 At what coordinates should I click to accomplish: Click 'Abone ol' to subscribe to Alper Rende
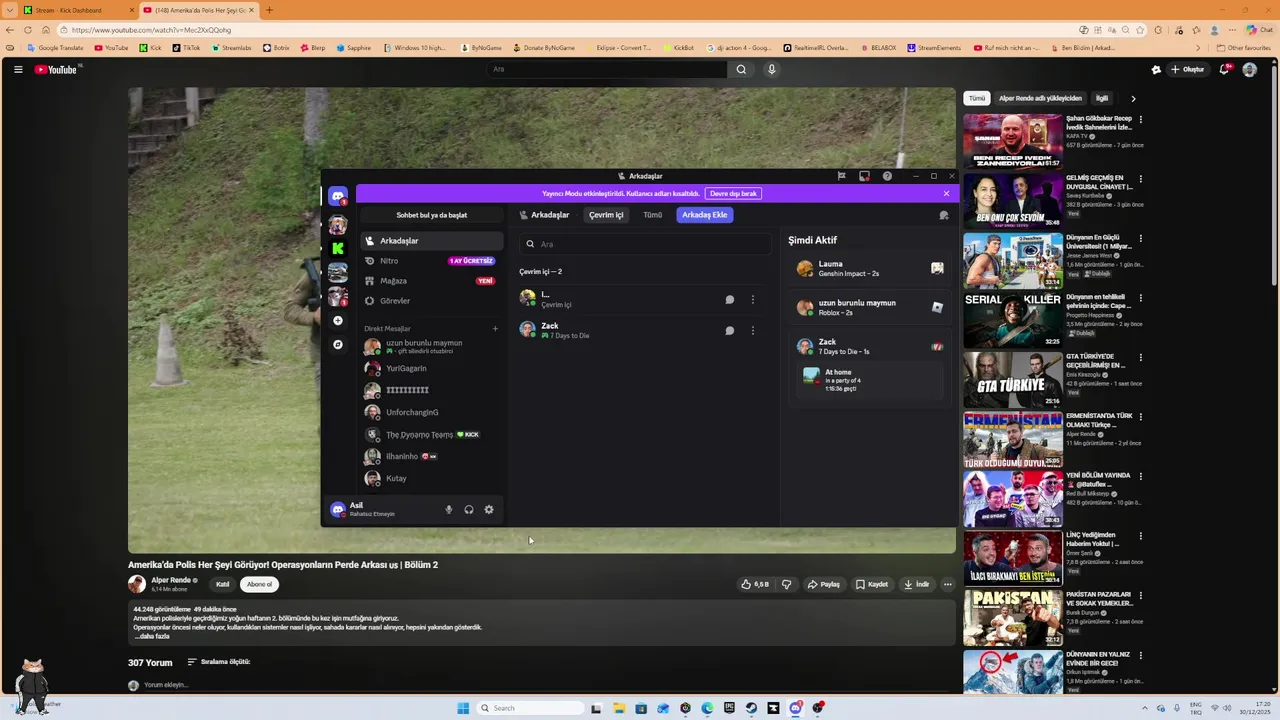[260, 585]
